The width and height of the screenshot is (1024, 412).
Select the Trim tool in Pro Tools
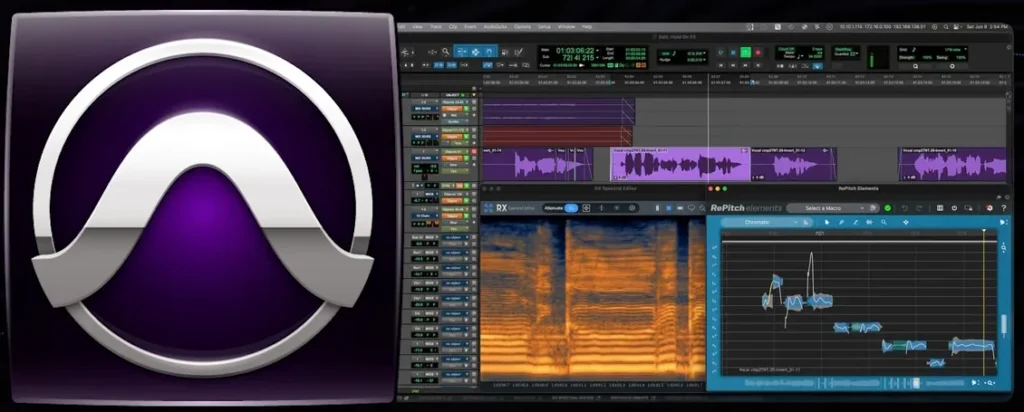pos(462,52)
